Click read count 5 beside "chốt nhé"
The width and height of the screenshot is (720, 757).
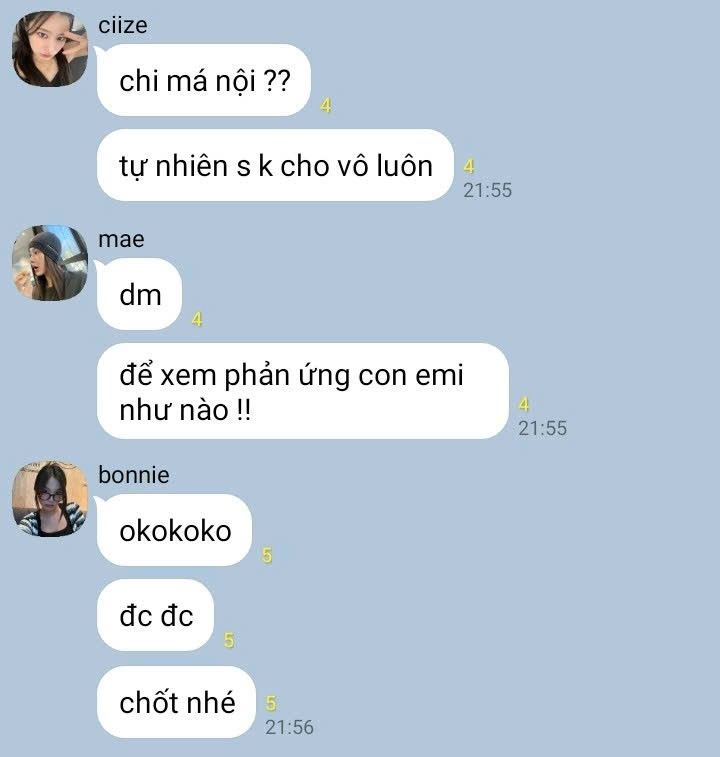(x=271, y=703)
